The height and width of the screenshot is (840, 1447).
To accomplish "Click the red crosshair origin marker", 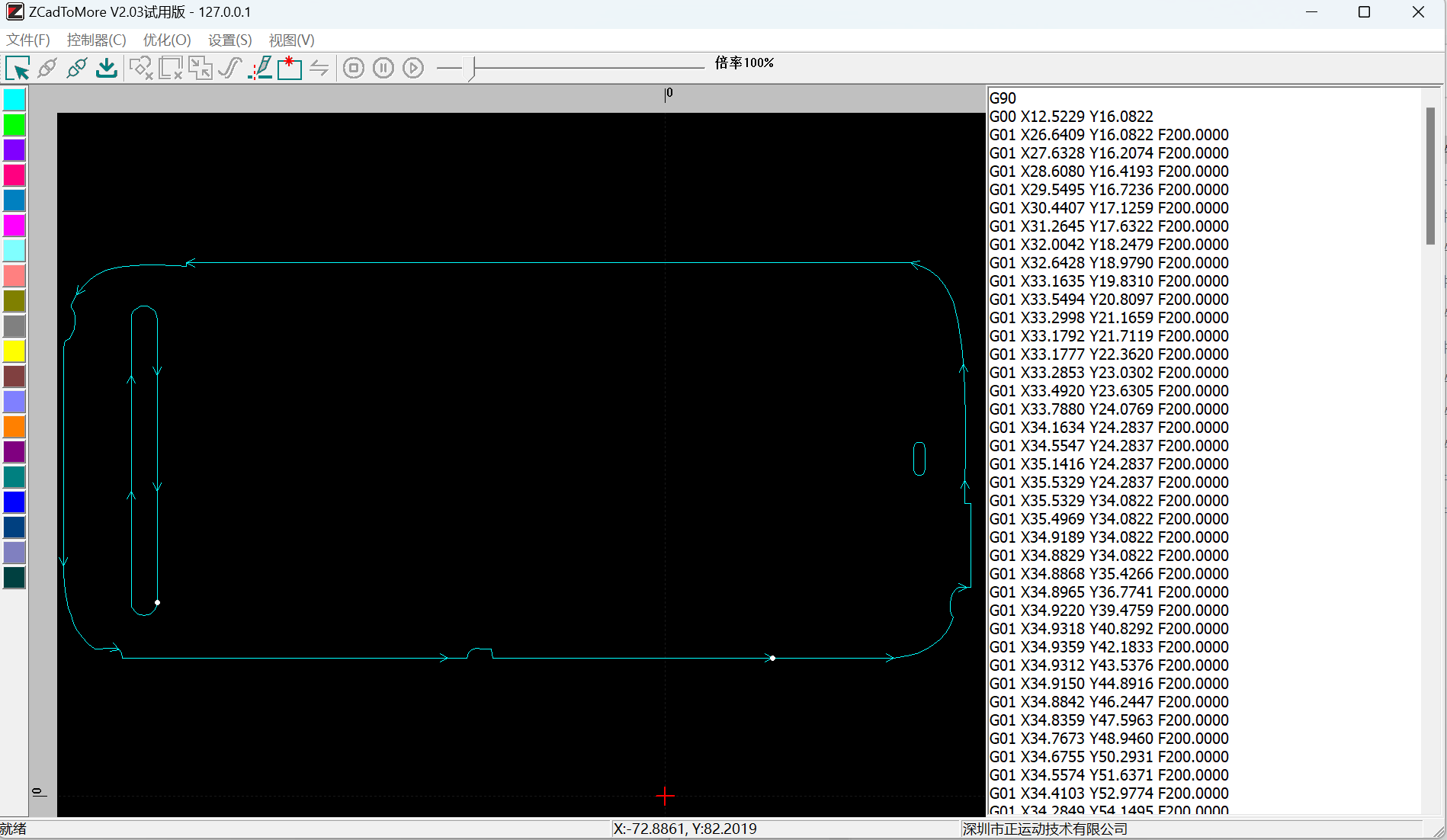I will coord(665,797).
